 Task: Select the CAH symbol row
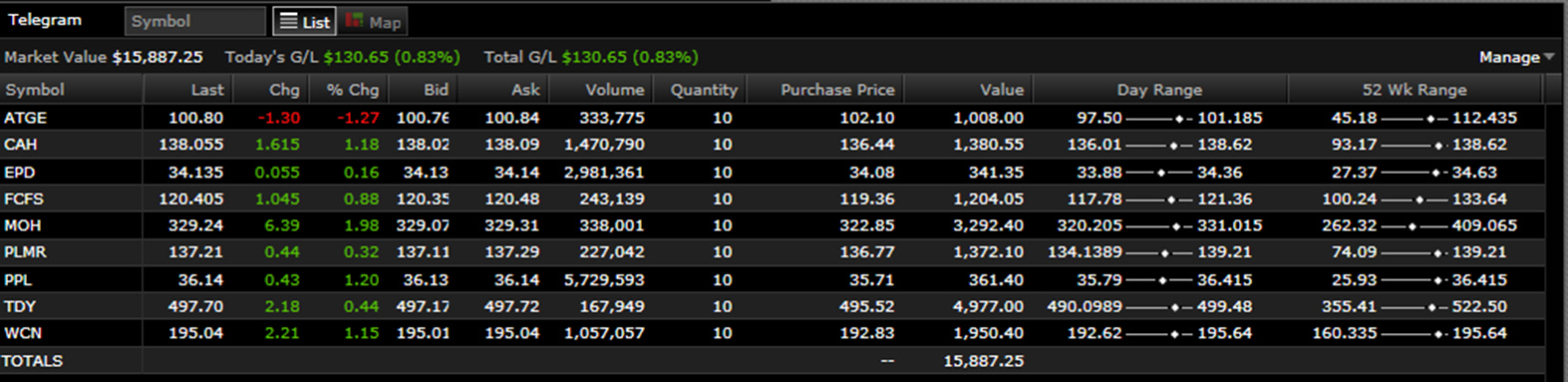coord(773,145)
